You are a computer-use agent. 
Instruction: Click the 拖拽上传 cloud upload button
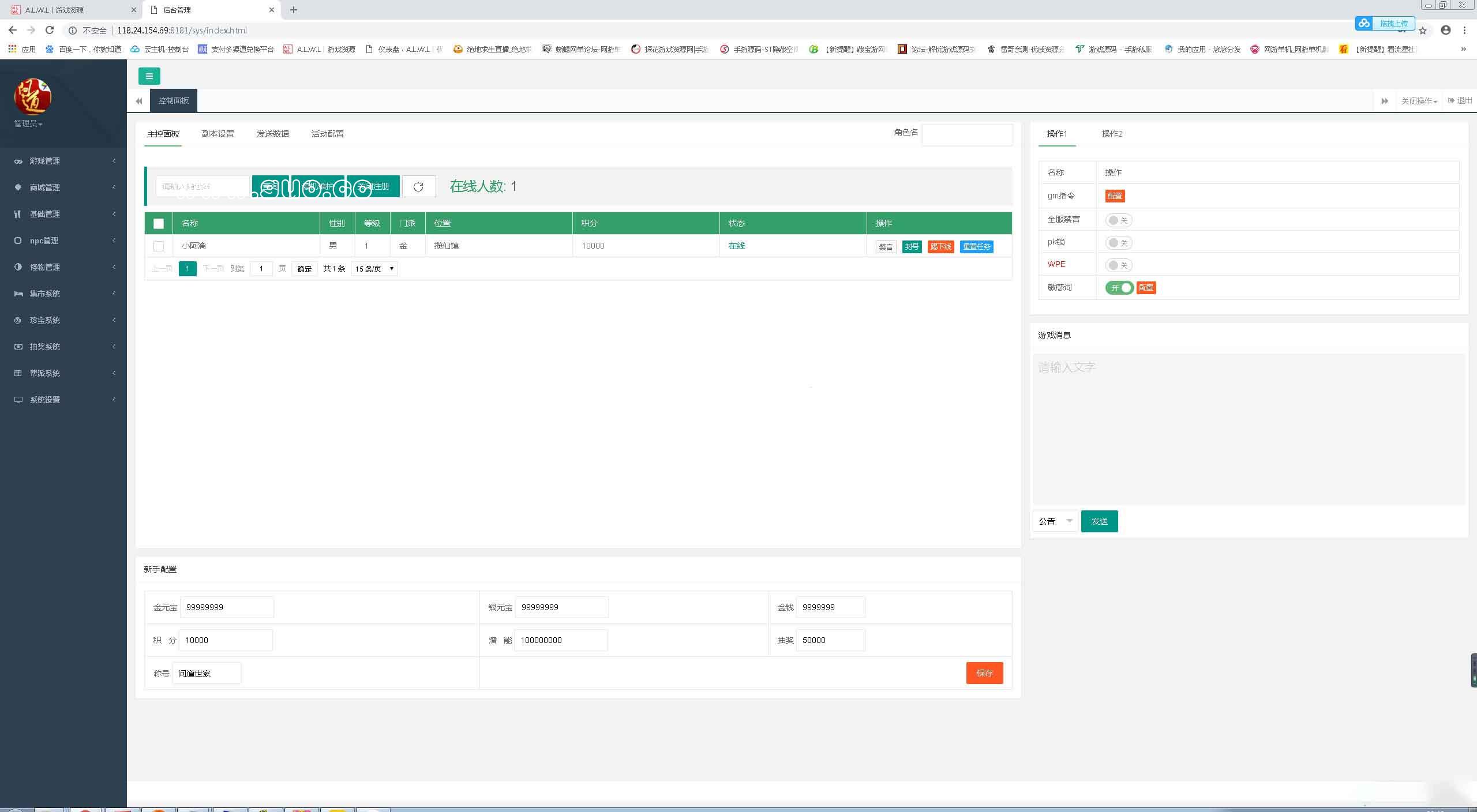(x=1385, y=23)
